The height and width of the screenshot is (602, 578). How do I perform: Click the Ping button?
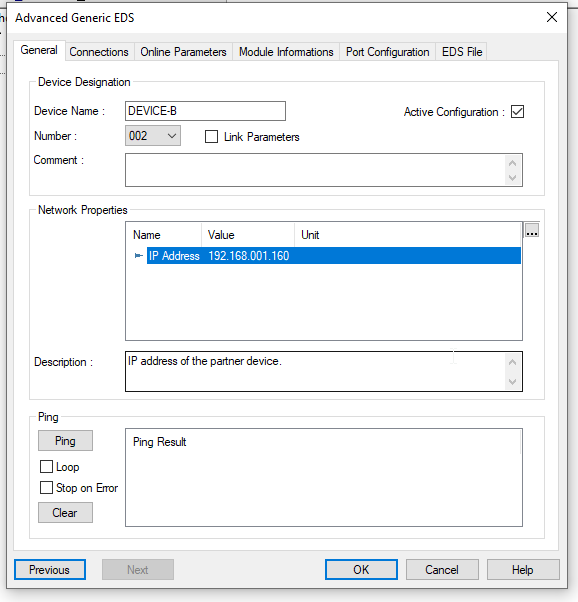pos(65,441)
